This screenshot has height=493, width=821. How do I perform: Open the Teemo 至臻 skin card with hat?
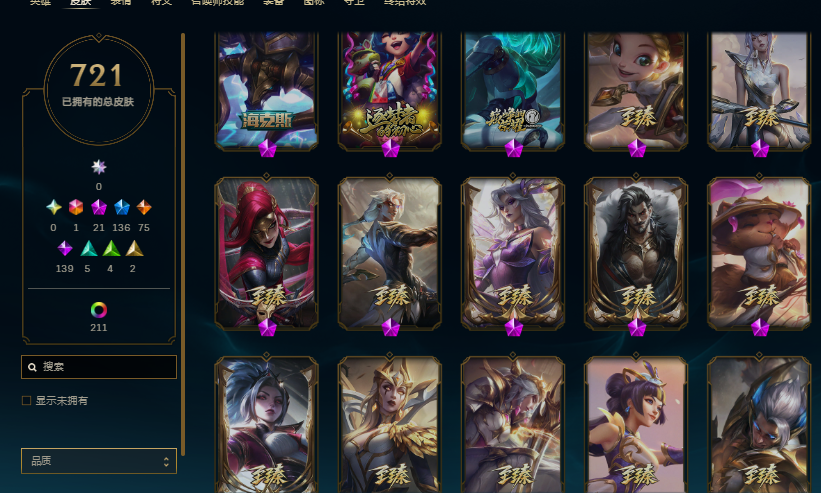click(x=759, y=254)
